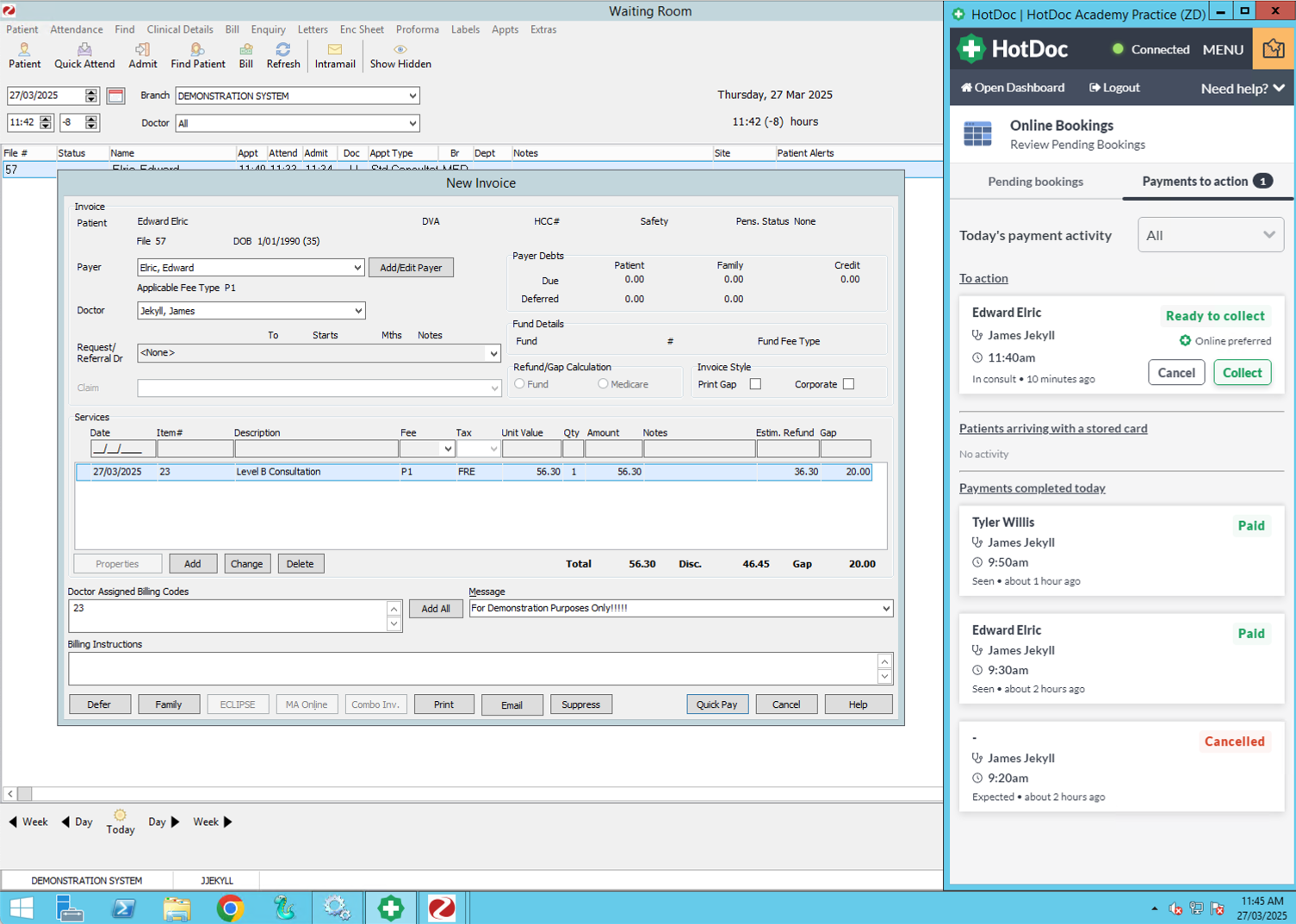Advance one week with right arrow
1296x924 pixels.
tap(213, 822)
